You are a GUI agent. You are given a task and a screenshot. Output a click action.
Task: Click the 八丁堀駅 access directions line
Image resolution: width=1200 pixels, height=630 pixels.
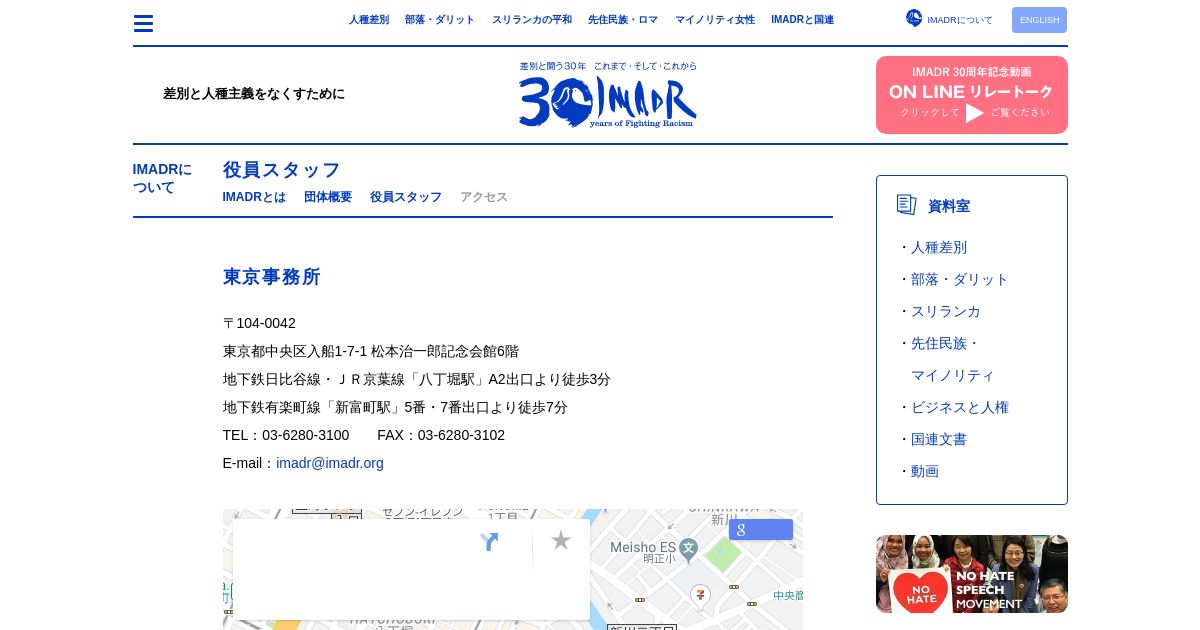(417, 379)
